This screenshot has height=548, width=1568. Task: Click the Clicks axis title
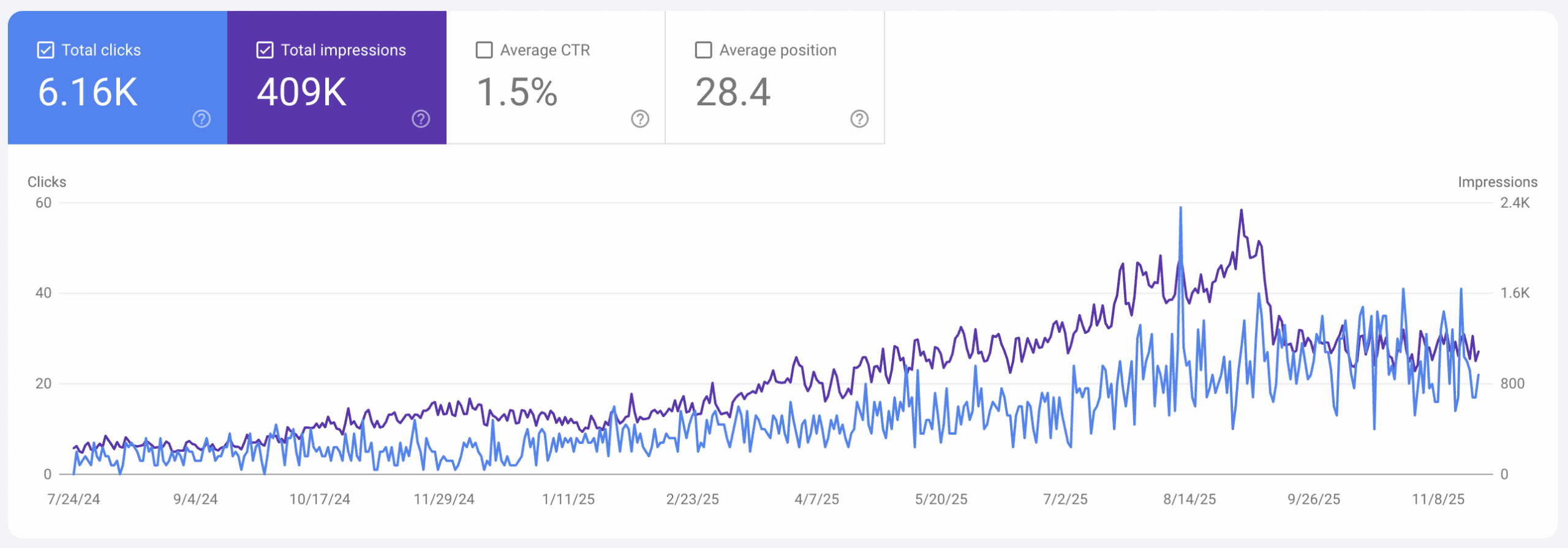47,182
